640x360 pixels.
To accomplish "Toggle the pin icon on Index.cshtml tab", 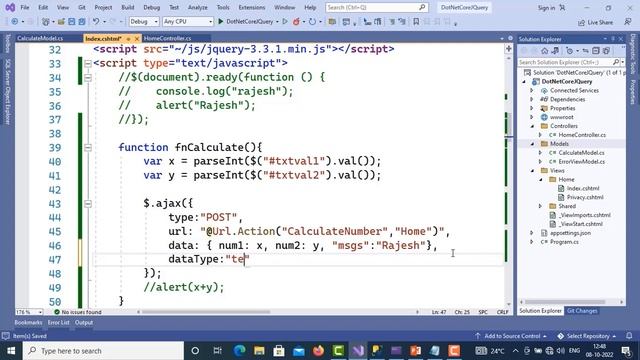I will [128, 39].
